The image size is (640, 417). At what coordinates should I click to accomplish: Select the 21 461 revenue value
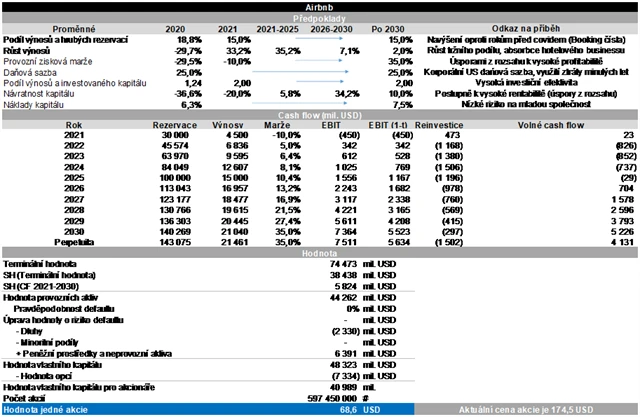point(235,242)
